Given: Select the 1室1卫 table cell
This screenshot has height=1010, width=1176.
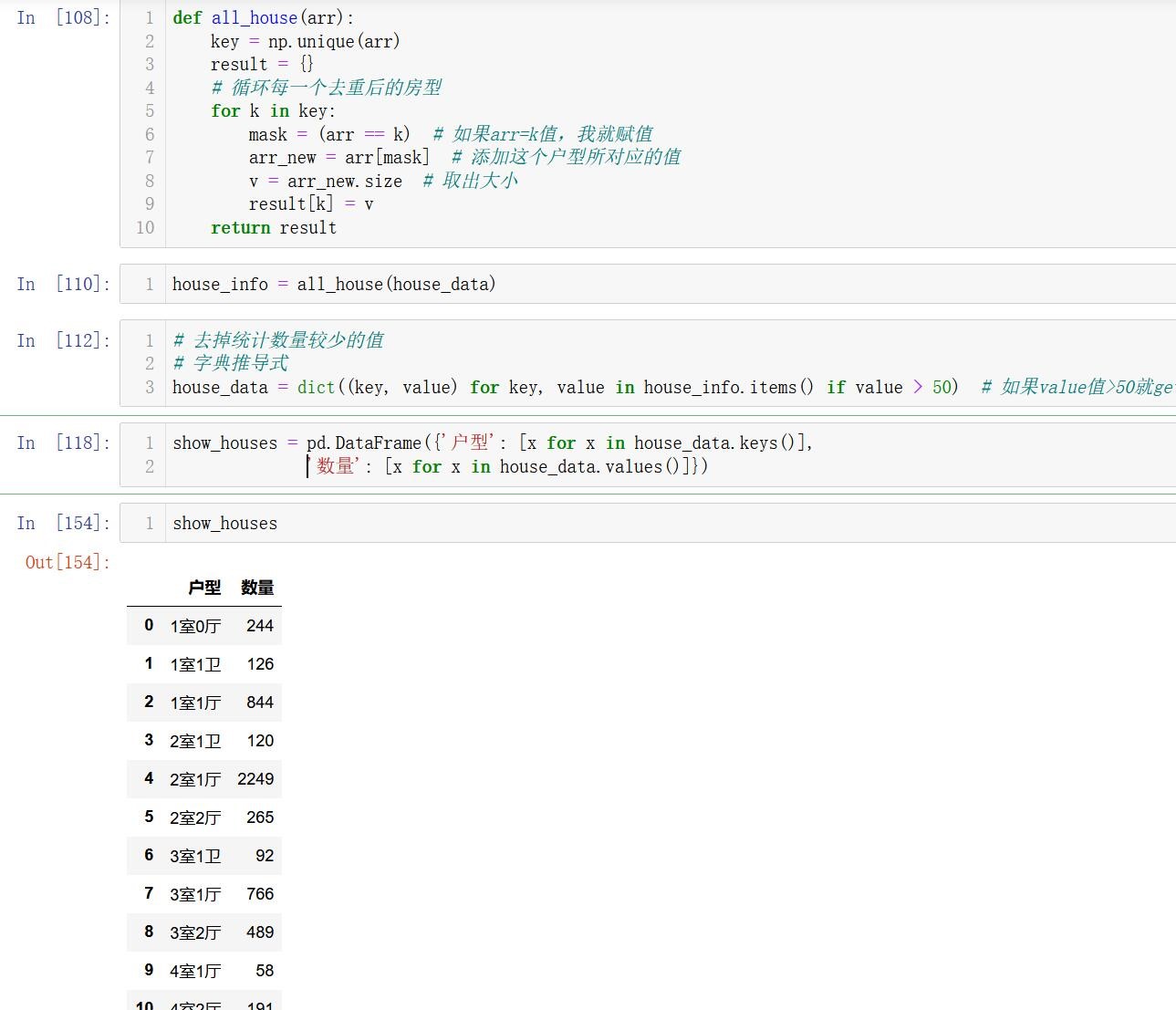Looking at the screenshot, I should (195, 664).
